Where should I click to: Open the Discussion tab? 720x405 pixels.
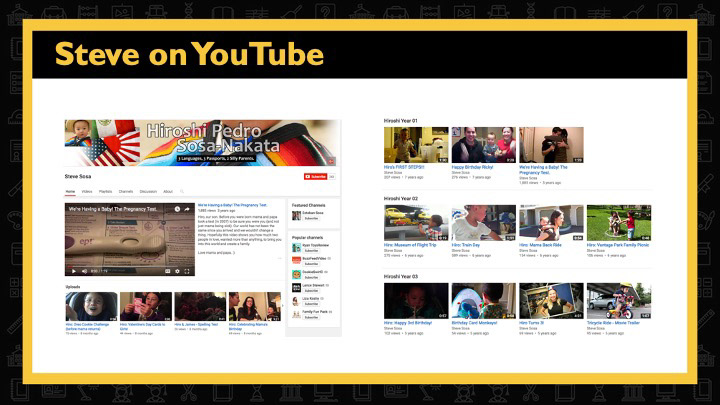click(x=148, y=191)
